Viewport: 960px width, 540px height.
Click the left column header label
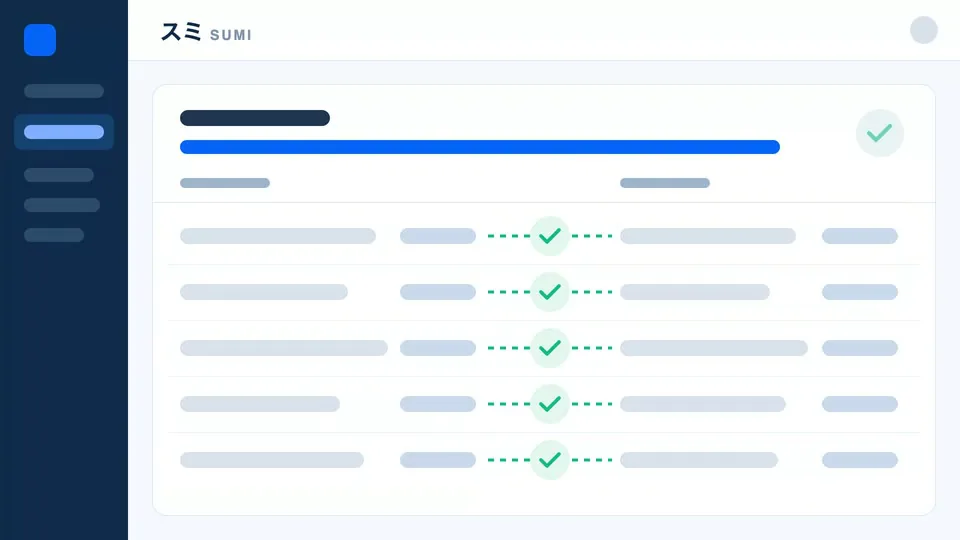tap(225, 183)
